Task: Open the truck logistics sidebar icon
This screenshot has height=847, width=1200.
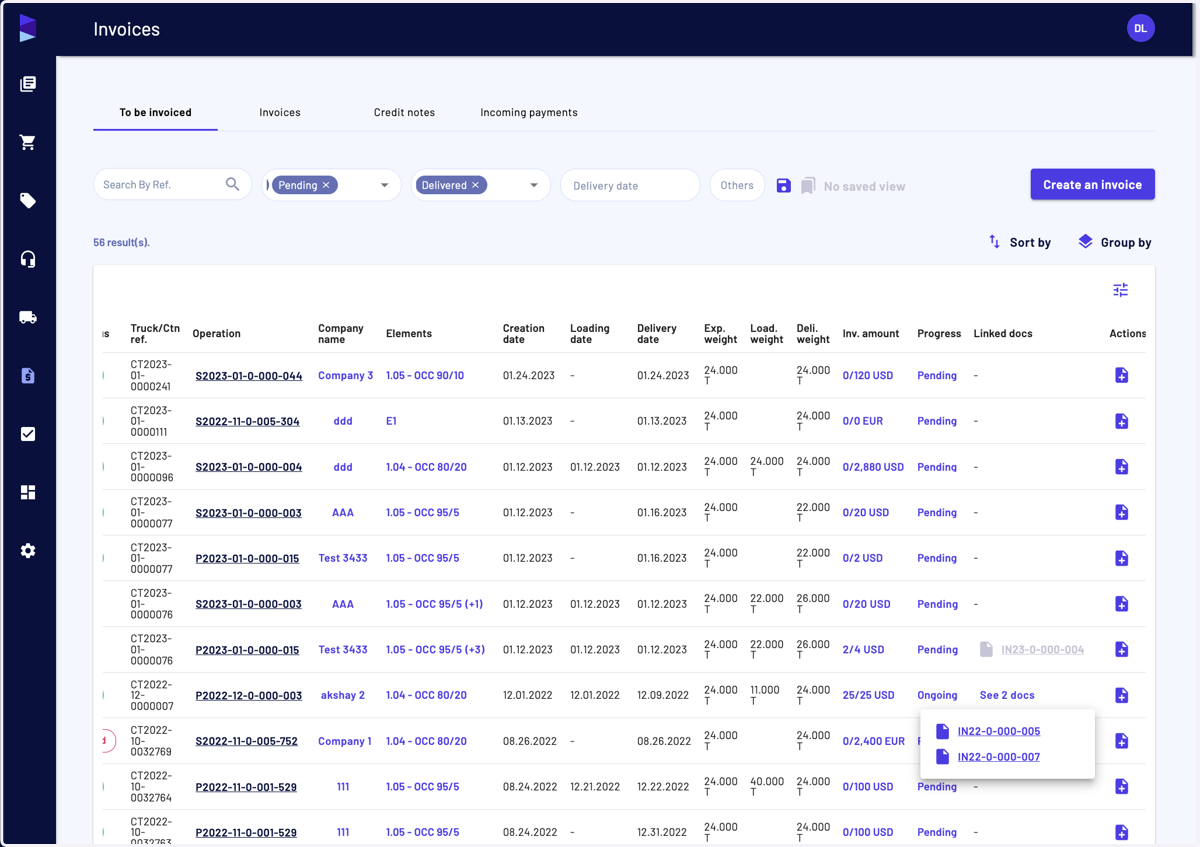Action: tap(28, 317)
